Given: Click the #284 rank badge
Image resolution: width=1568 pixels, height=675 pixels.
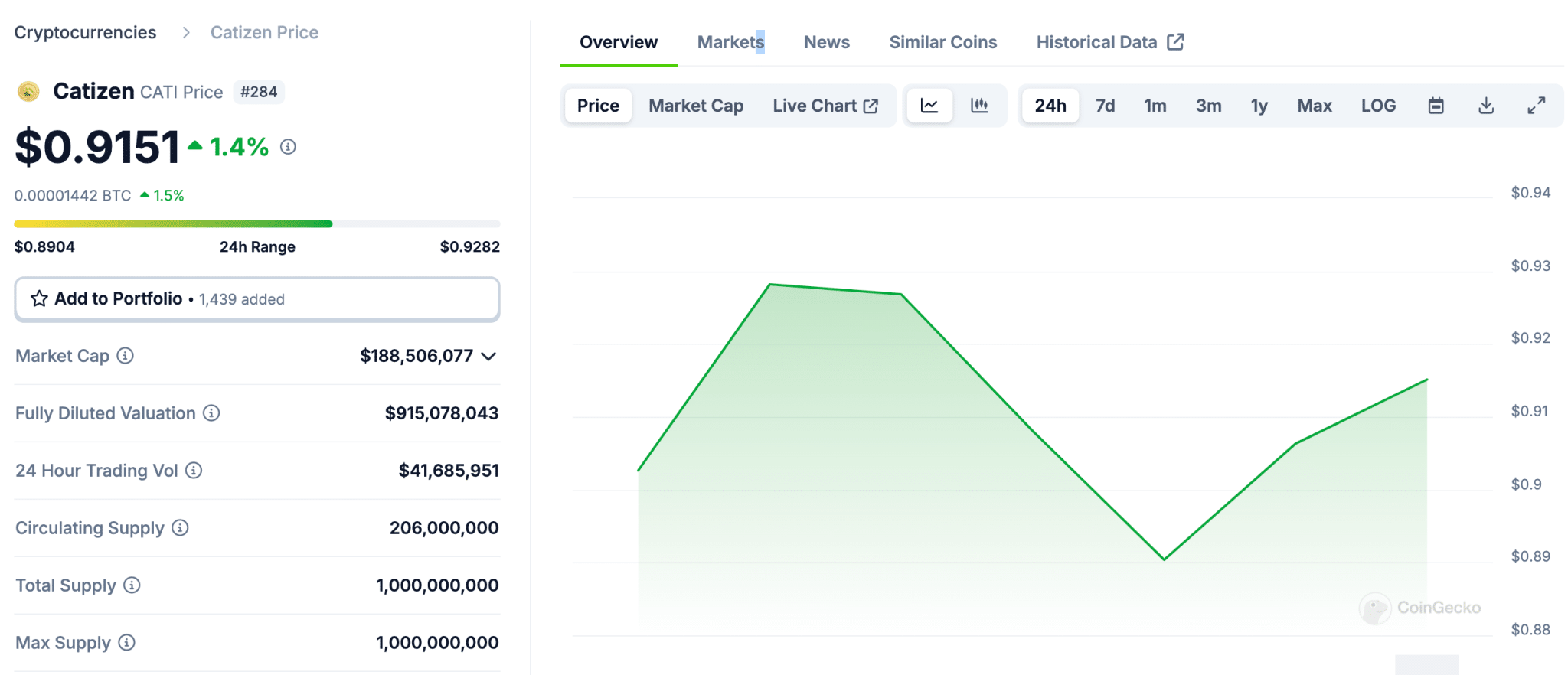Looking at the screenshot, I should [259, 92].
